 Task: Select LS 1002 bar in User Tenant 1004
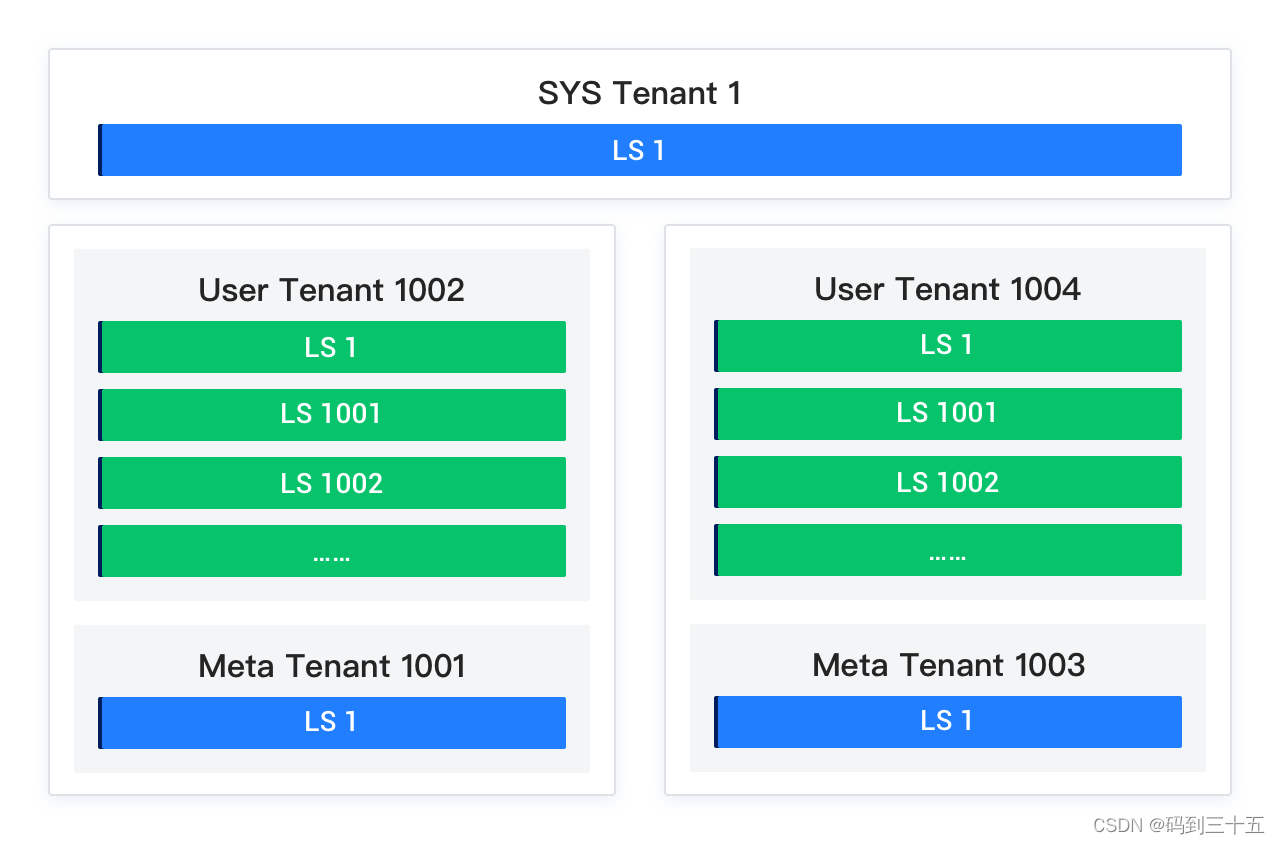click(948, 482)
